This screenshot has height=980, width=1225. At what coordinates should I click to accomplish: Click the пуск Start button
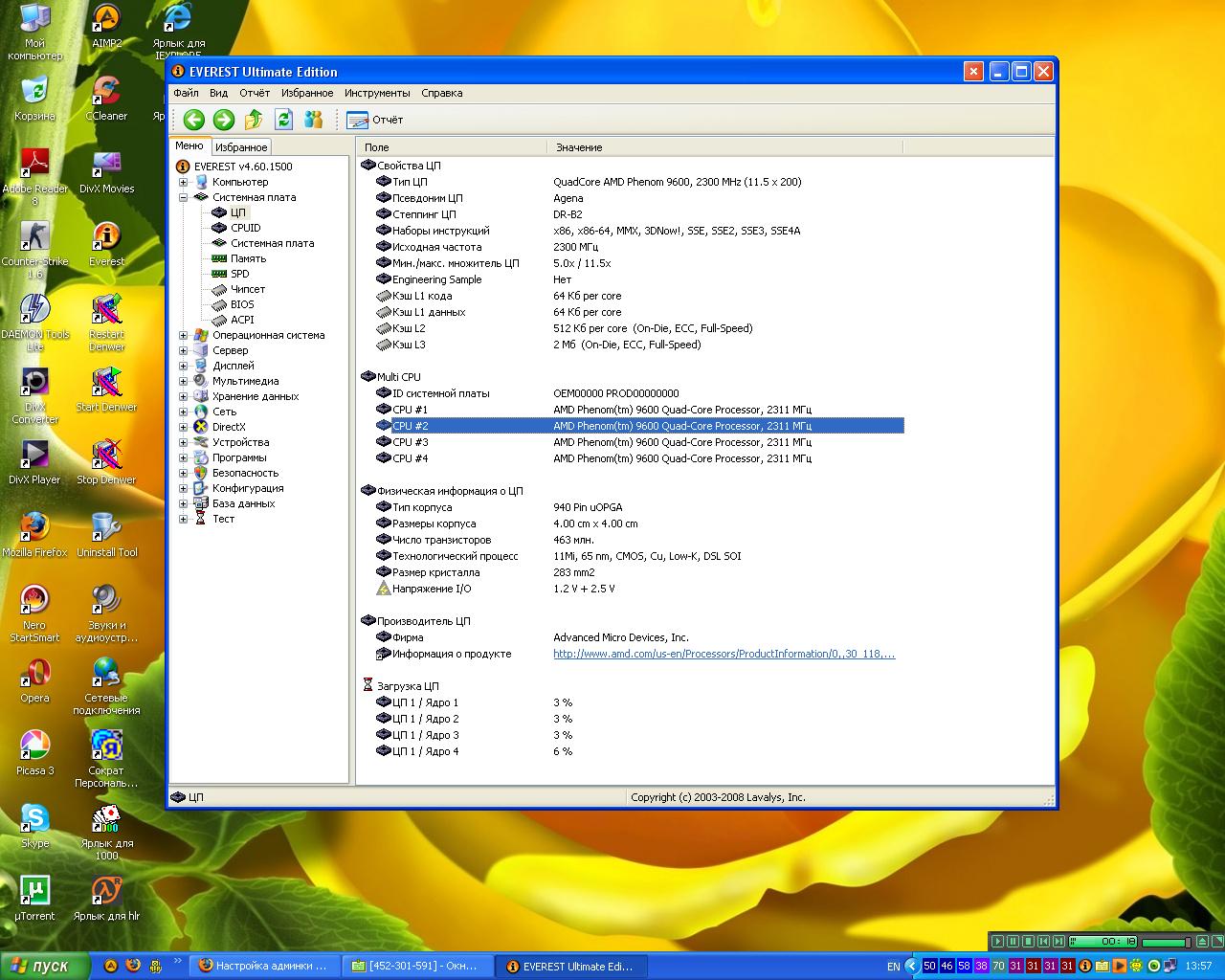point(45,966)
